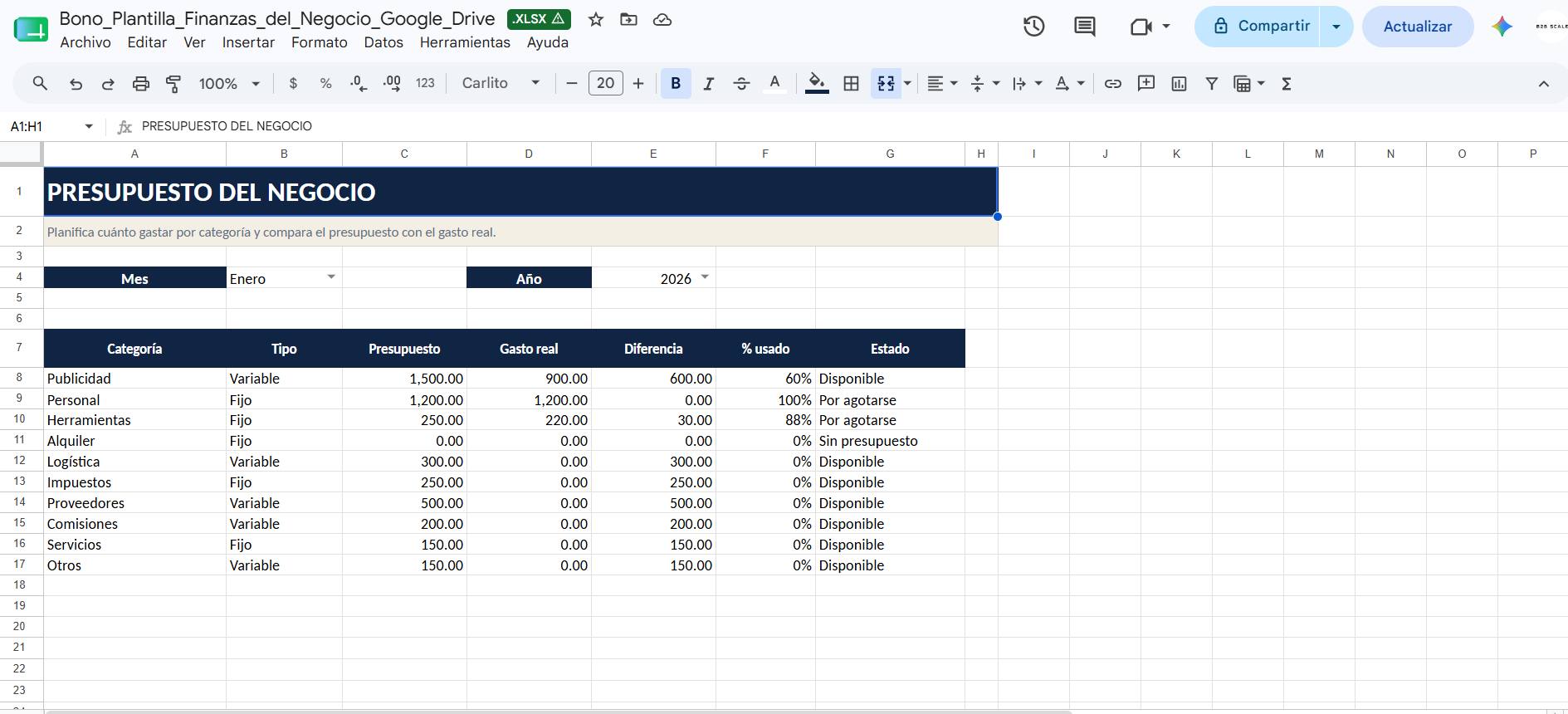Viewport: 1568px width, 714px height.
Task: Click the font size field
Action: tap(606, 83)
